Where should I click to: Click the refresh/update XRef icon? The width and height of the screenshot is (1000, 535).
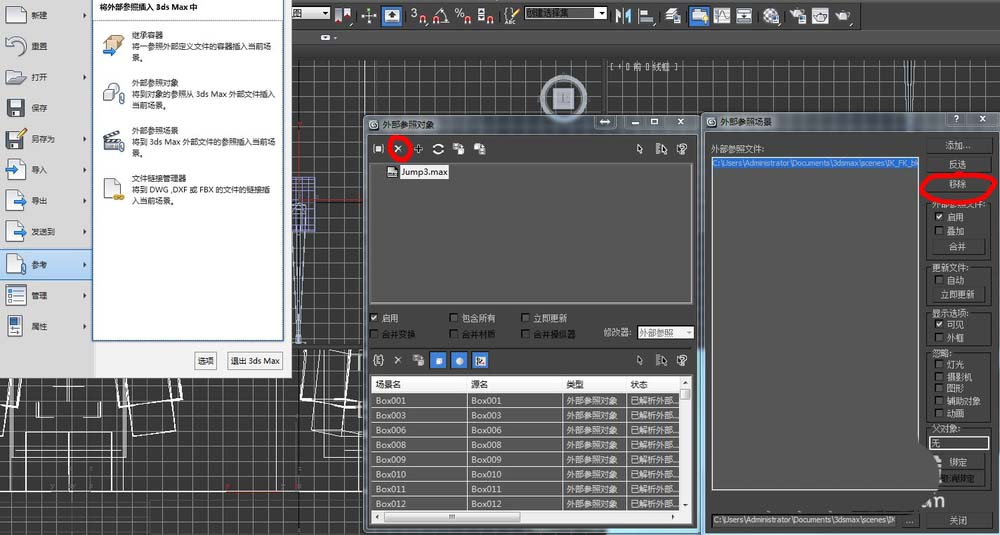(x=438, y=149)
